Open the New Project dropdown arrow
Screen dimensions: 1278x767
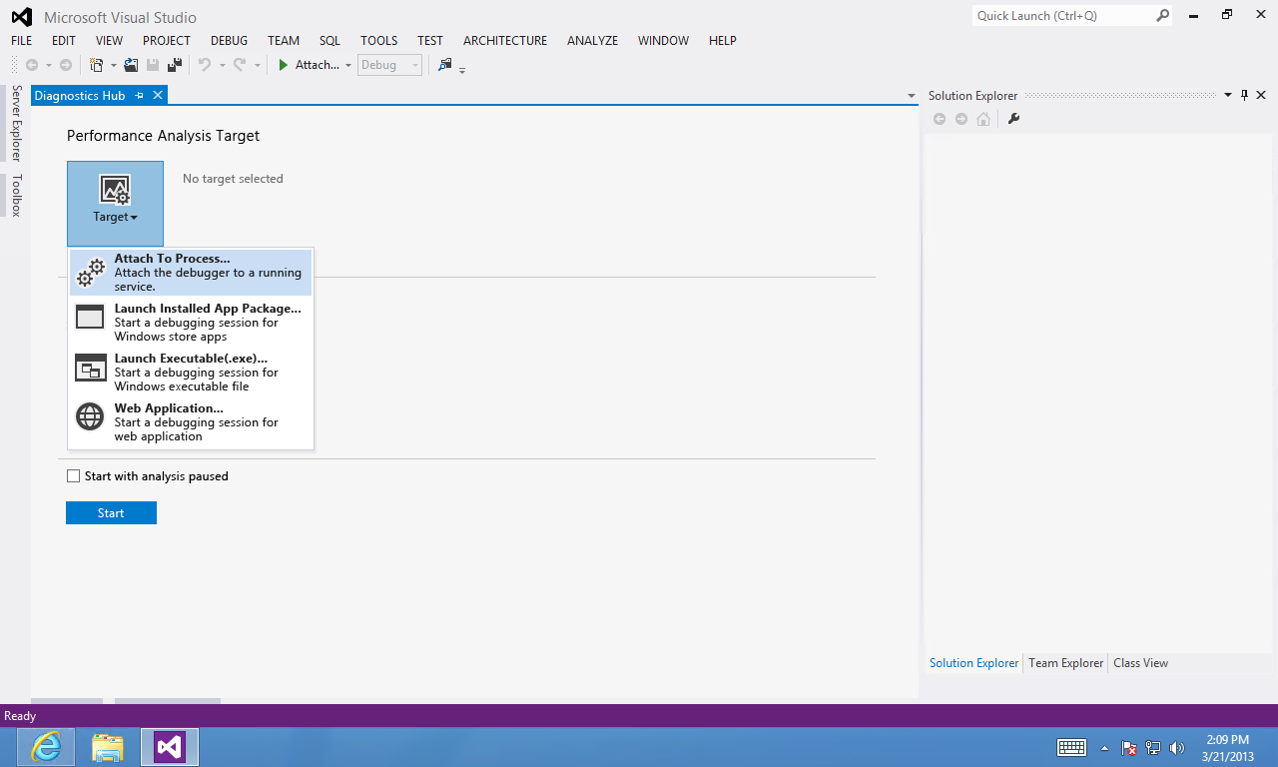pos(113,66)
